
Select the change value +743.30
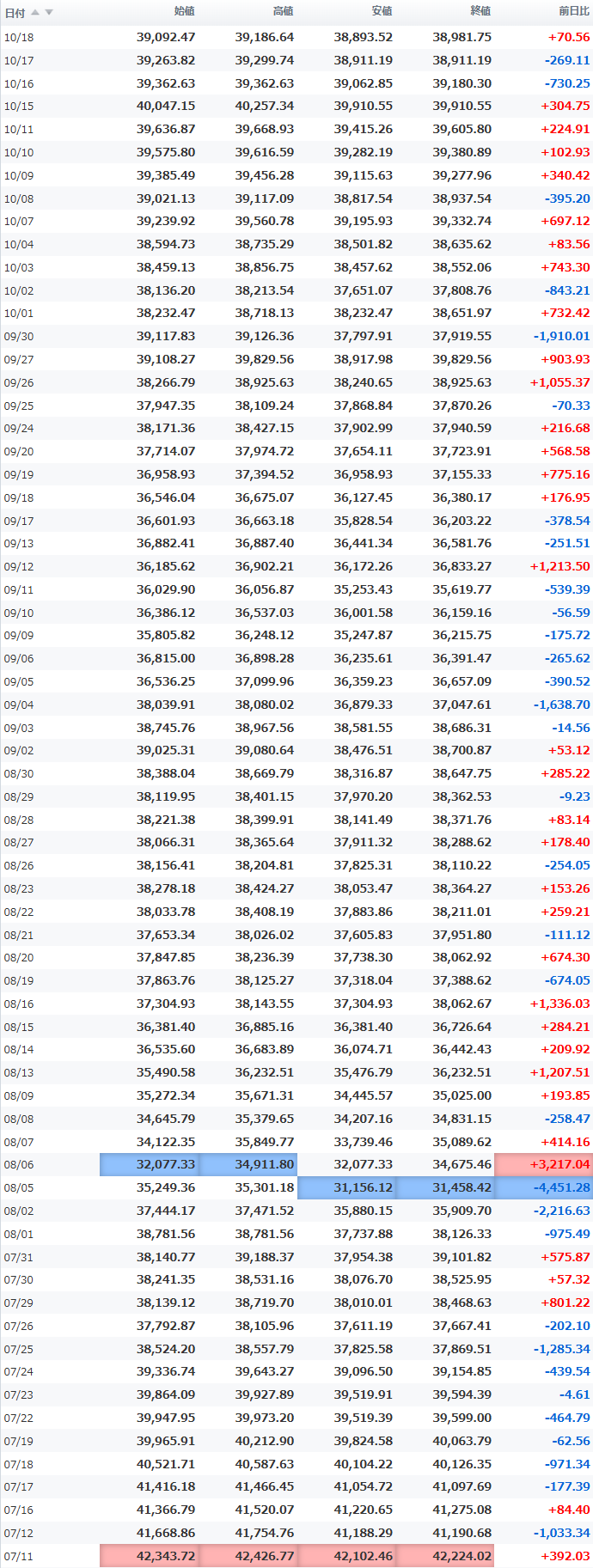coord(565,267)
